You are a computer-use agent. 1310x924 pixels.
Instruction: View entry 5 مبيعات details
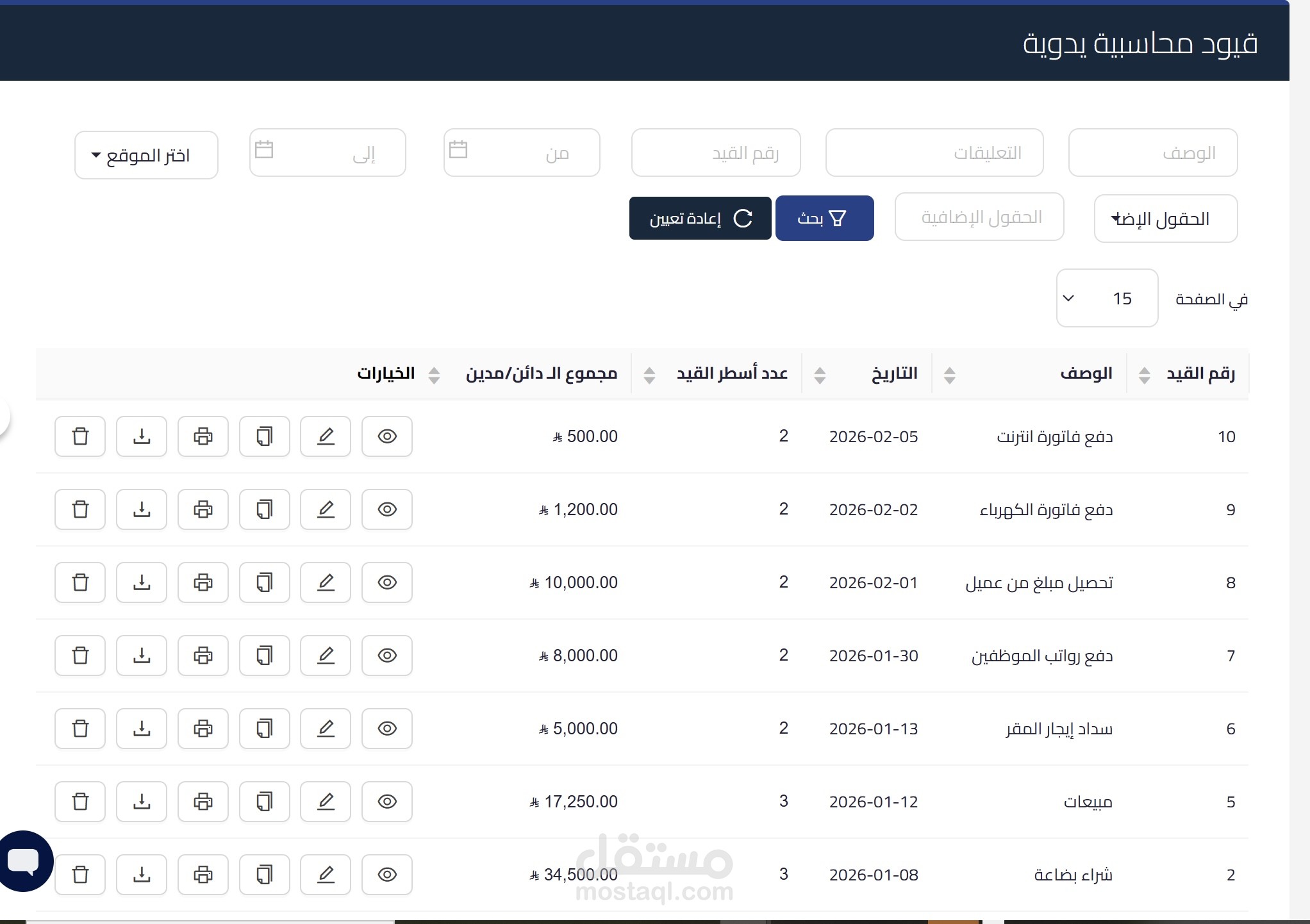[x=387, y=802]
